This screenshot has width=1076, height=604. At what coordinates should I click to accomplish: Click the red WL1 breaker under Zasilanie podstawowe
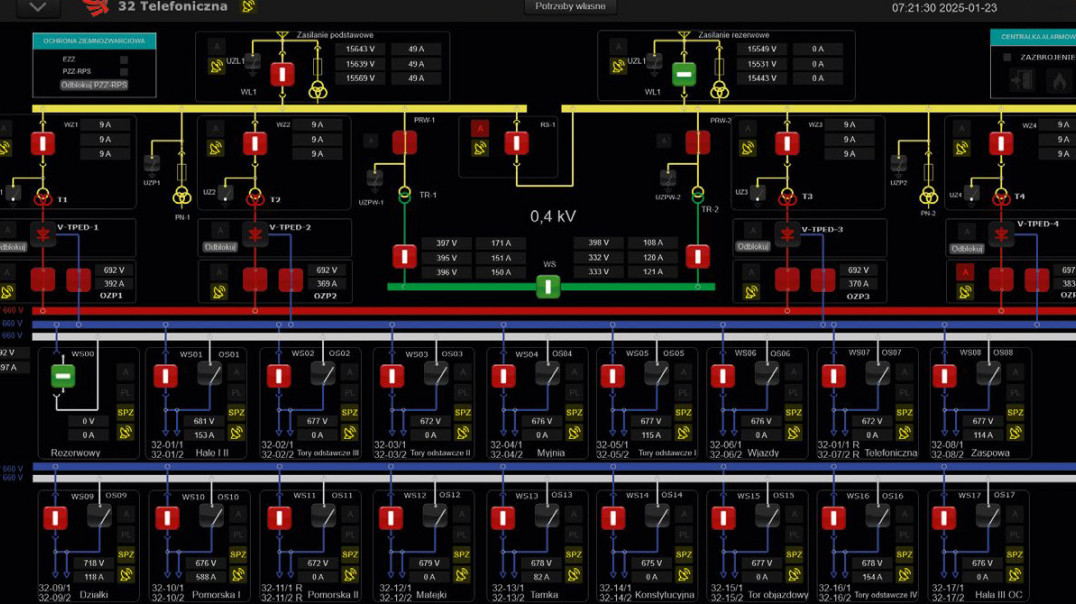tap(282, 73)
